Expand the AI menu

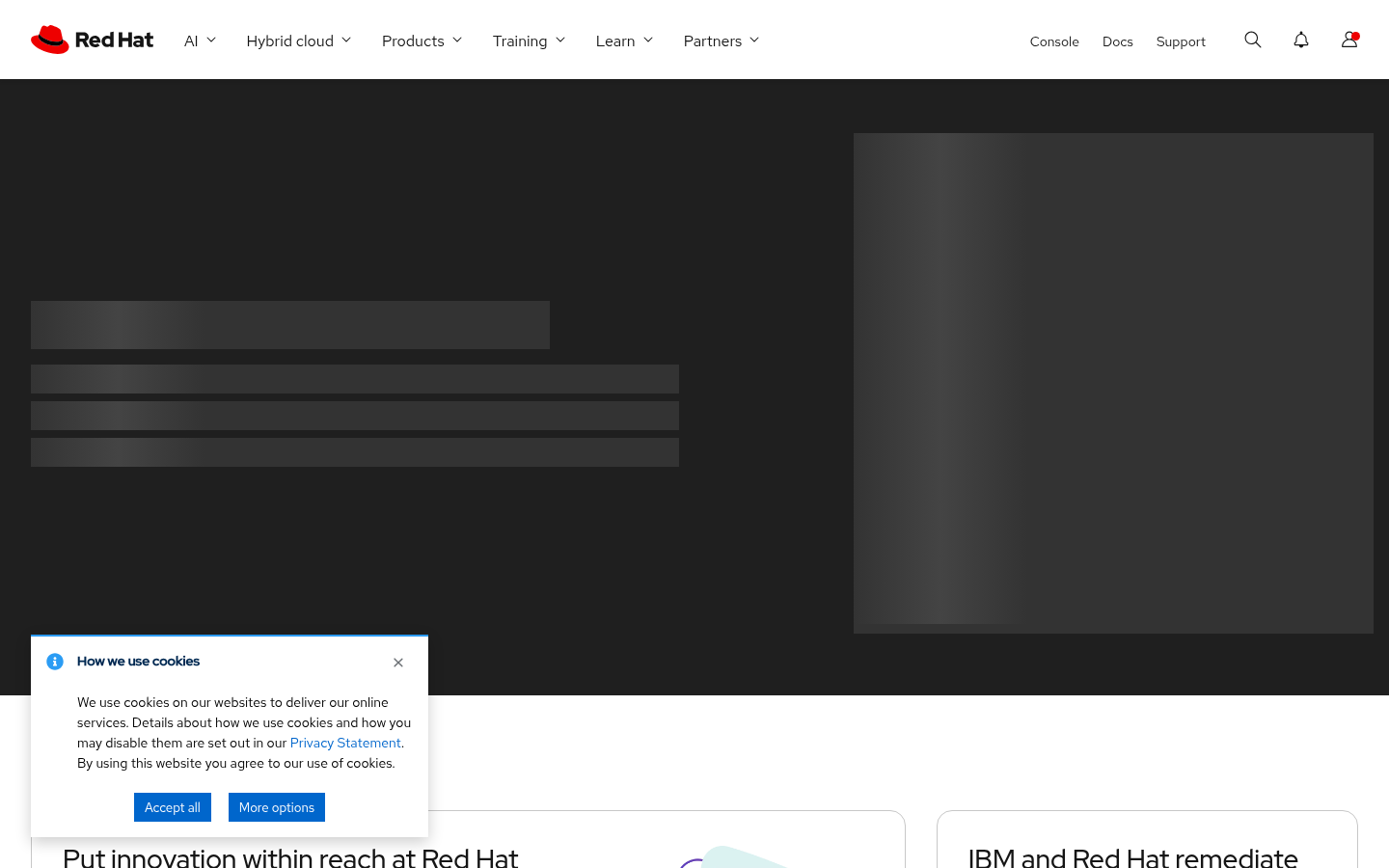coord(200,41)
